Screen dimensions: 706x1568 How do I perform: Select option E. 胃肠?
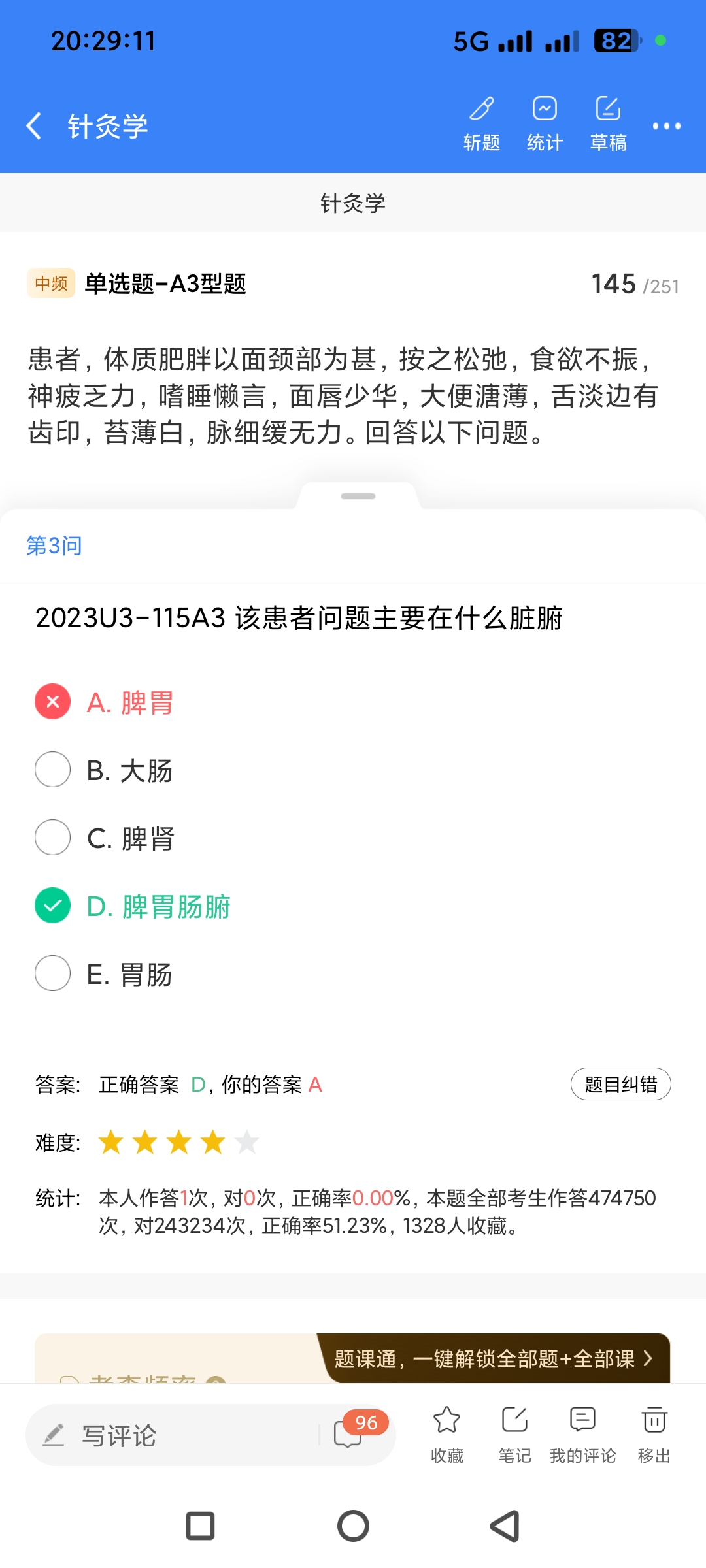pyautogui.click(x=53, y=973)
